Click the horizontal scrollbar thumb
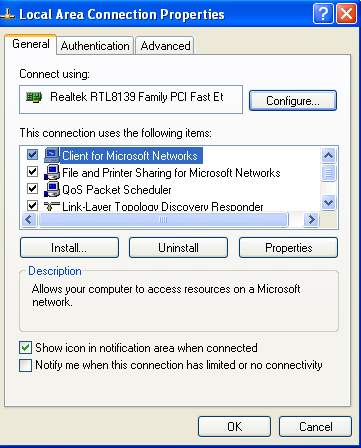 click(x=163, y=219)
